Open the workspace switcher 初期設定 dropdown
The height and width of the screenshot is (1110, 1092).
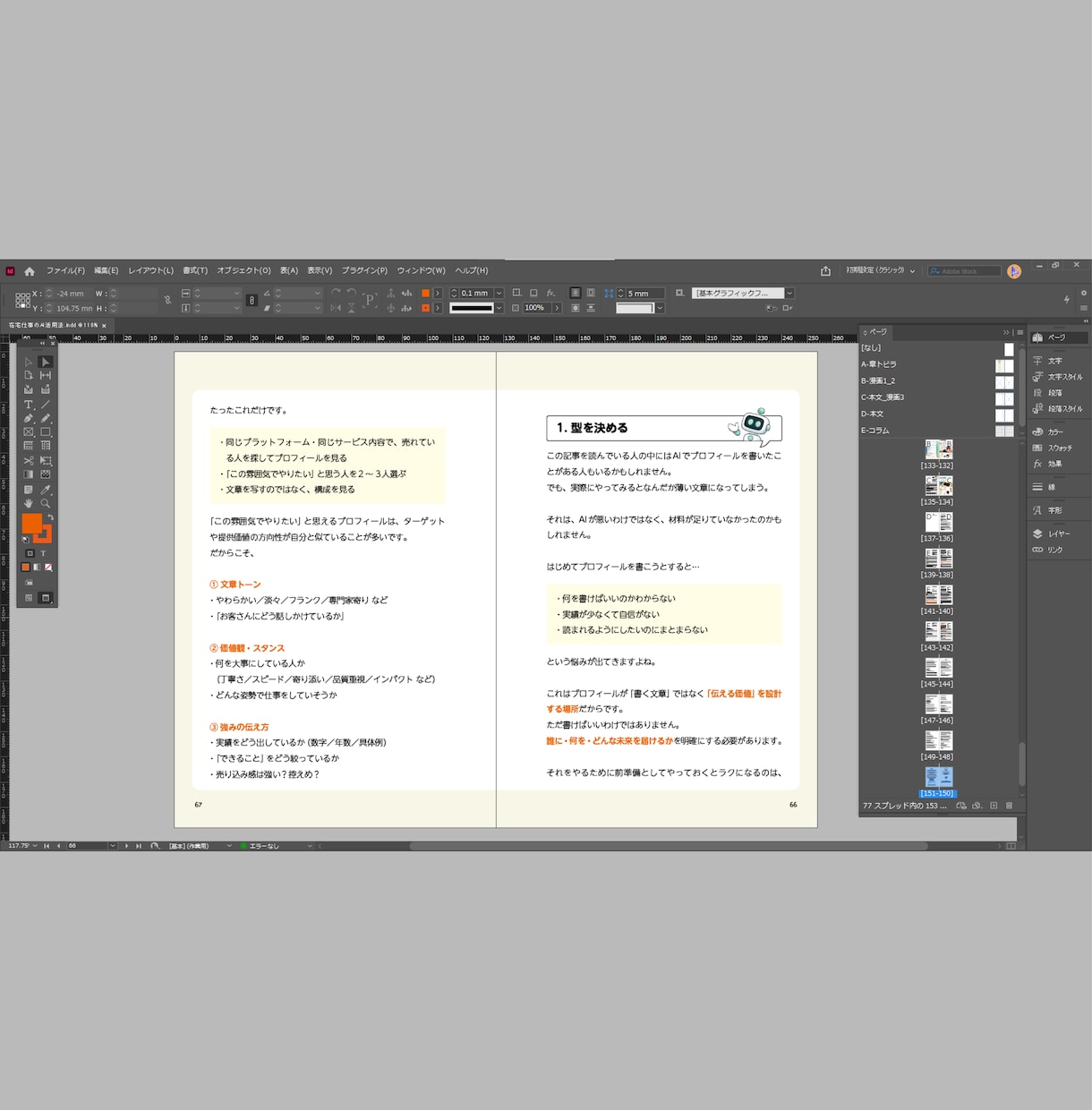click(881, 270)
